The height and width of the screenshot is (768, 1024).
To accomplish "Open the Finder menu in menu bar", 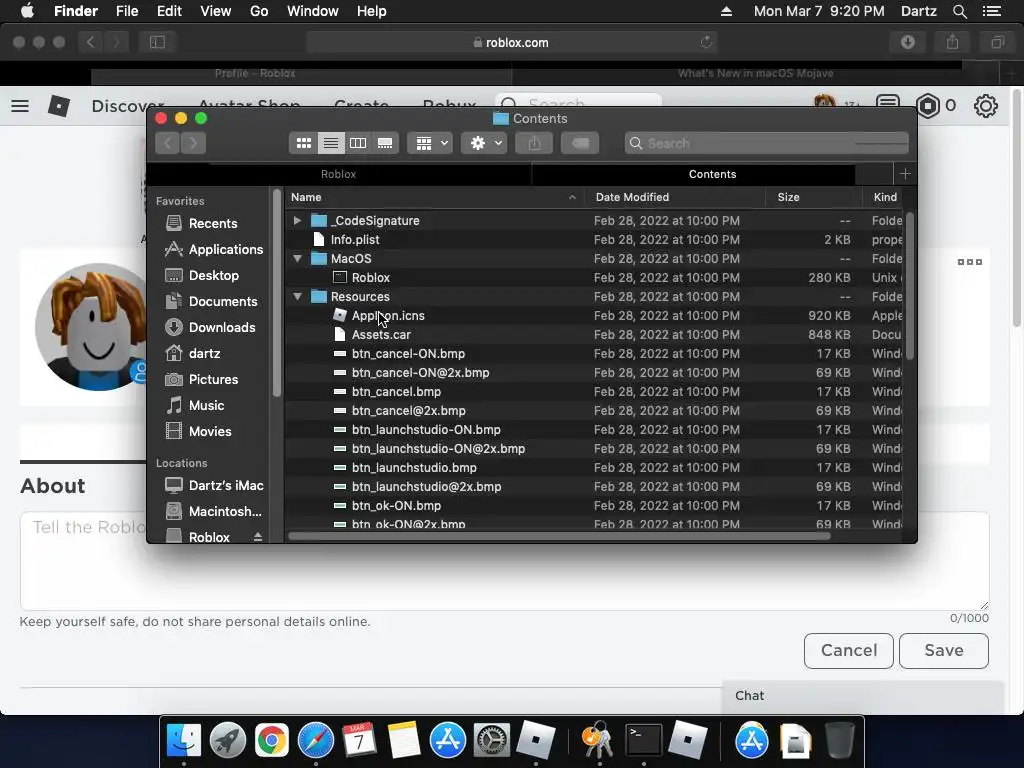I will 76,11.
